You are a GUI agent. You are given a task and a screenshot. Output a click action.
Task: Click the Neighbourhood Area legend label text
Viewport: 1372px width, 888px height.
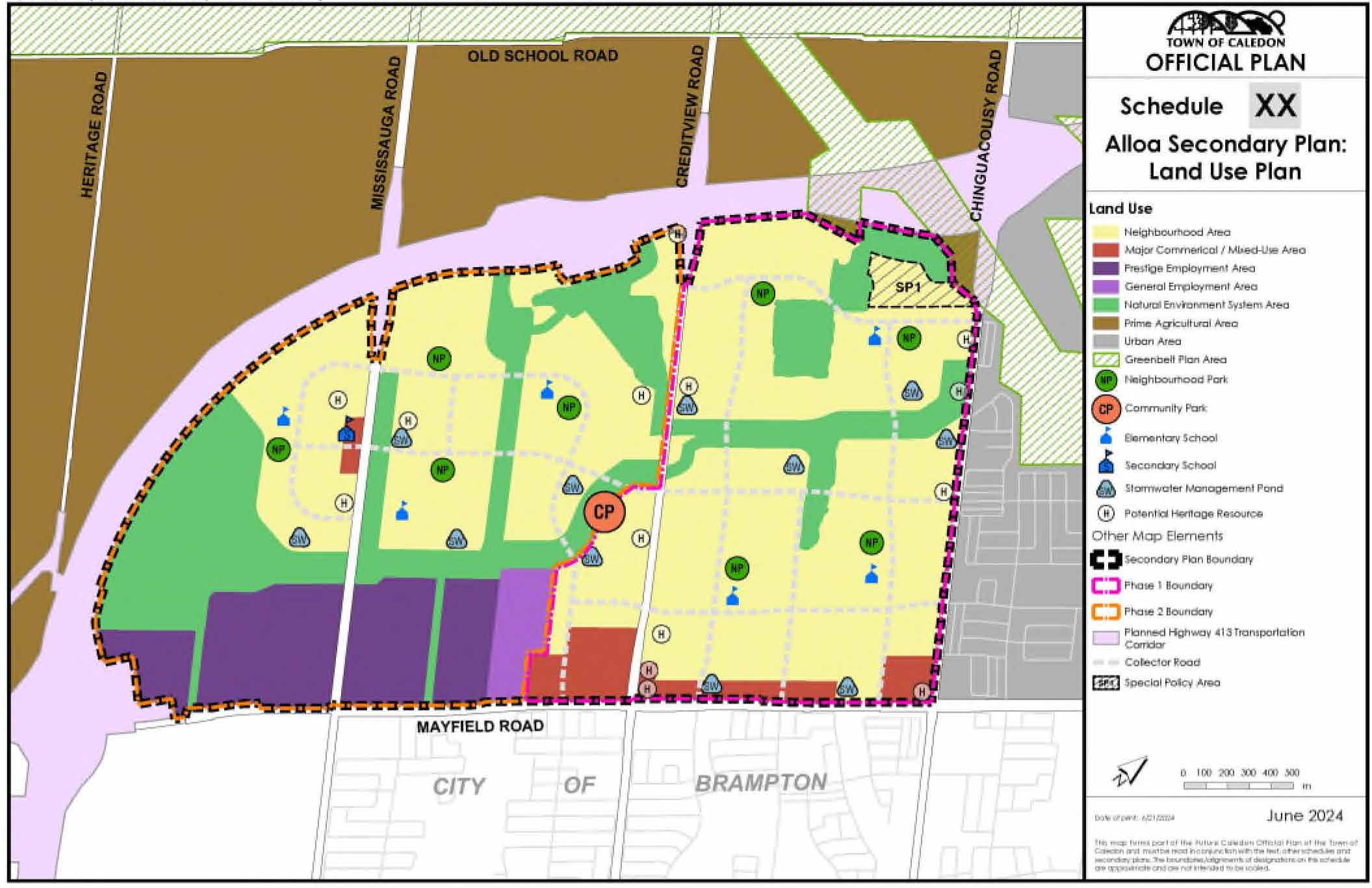[1177, 232]
